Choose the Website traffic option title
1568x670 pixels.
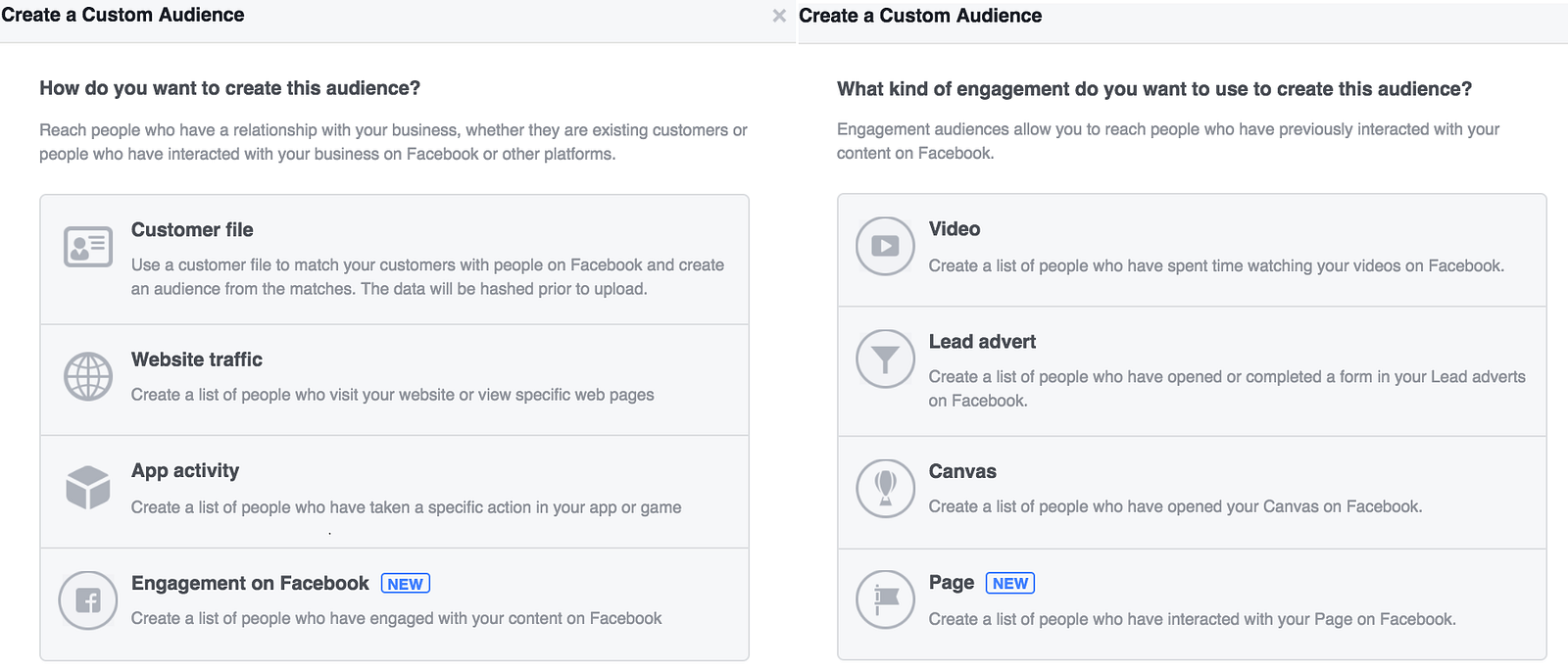(197, 359)
